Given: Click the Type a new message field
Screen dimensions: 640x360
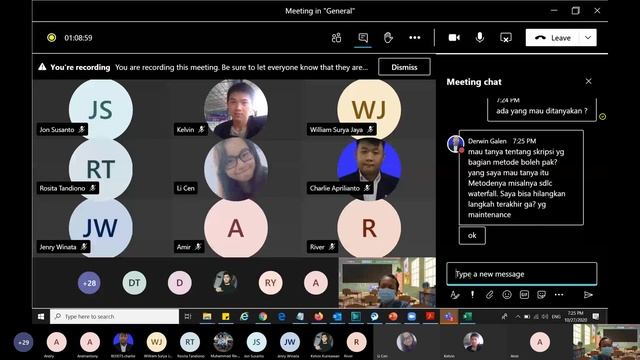Looking at the screenshot, I should point(521,274).
